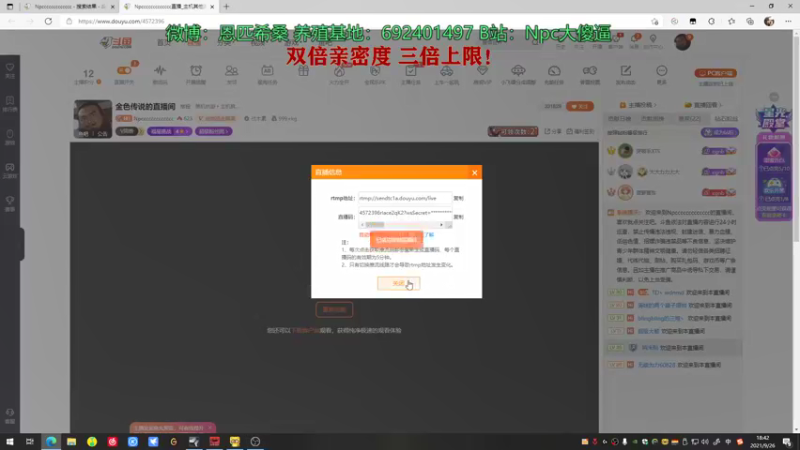Switch to the second ranking tab
The width and height of the screenshot is (800, 450).
(x=653, y=118)
